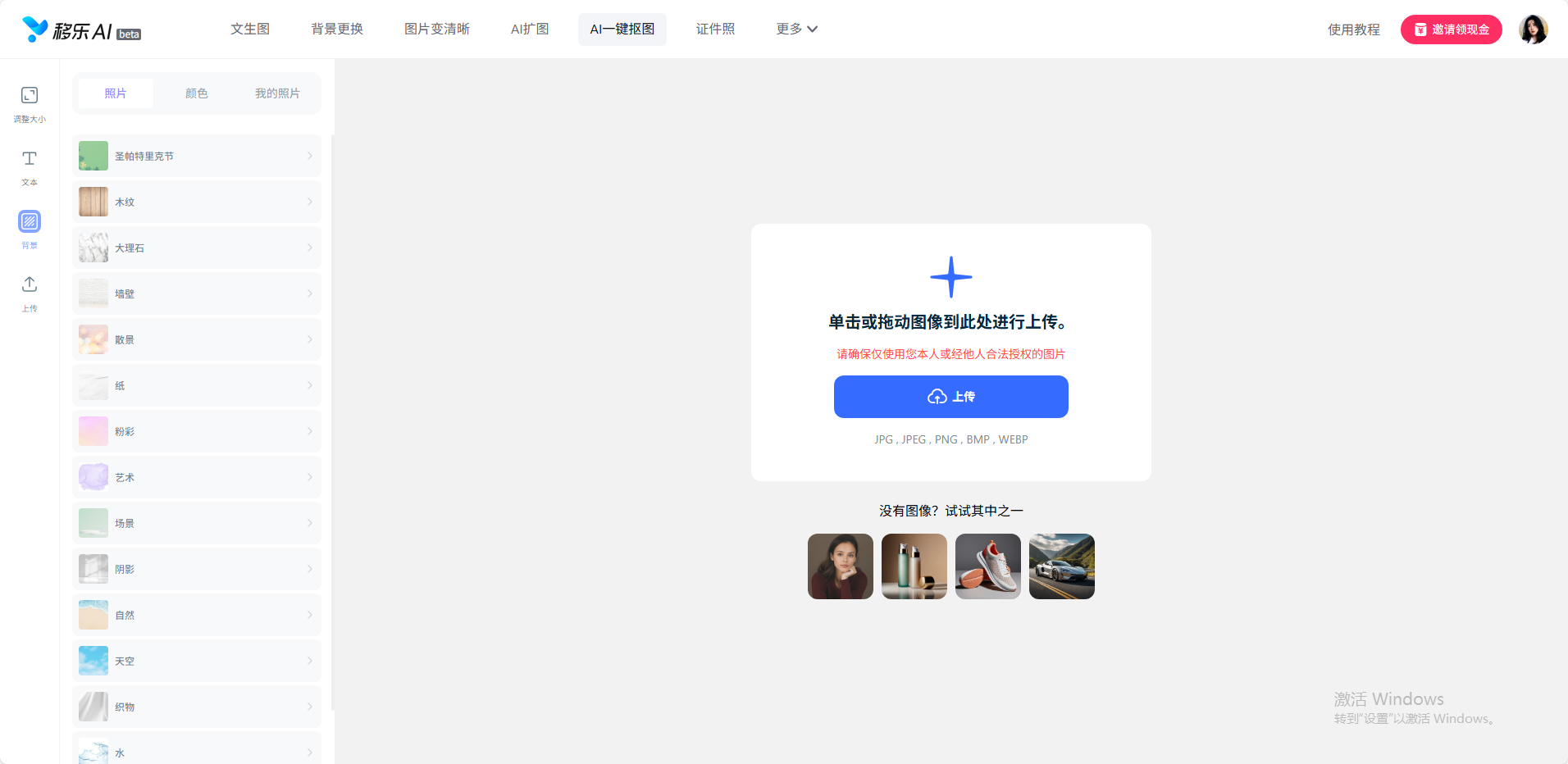The width and height of the screenshot is (1568, 764).
Task: Click the blue 上传 upload button
Action: pyautogui.click(x=951, y=397)
